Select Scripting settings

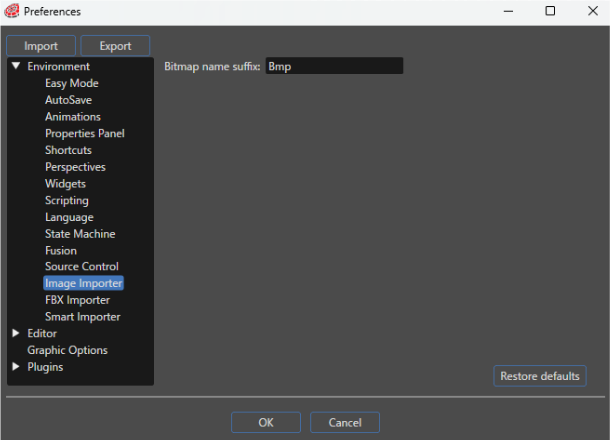tap(67, 200)
